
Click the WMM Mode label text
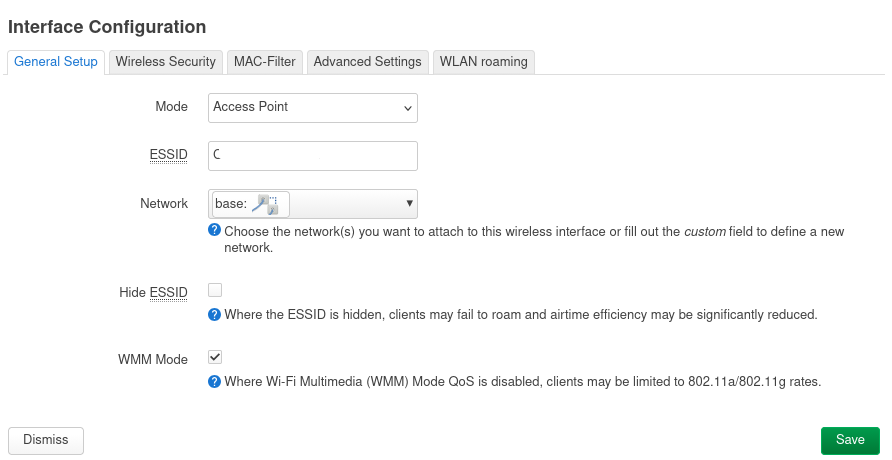coord(153,359)
